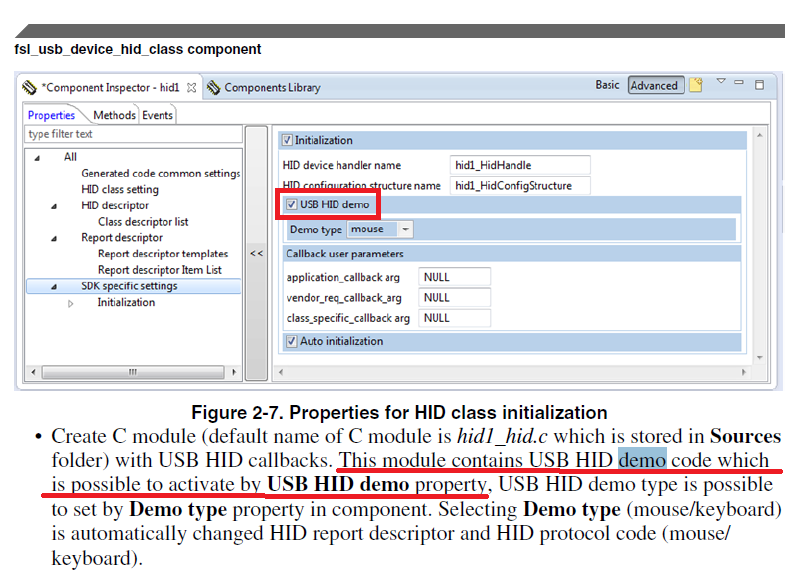Select the Properties tab

click(x=51, y=115)
